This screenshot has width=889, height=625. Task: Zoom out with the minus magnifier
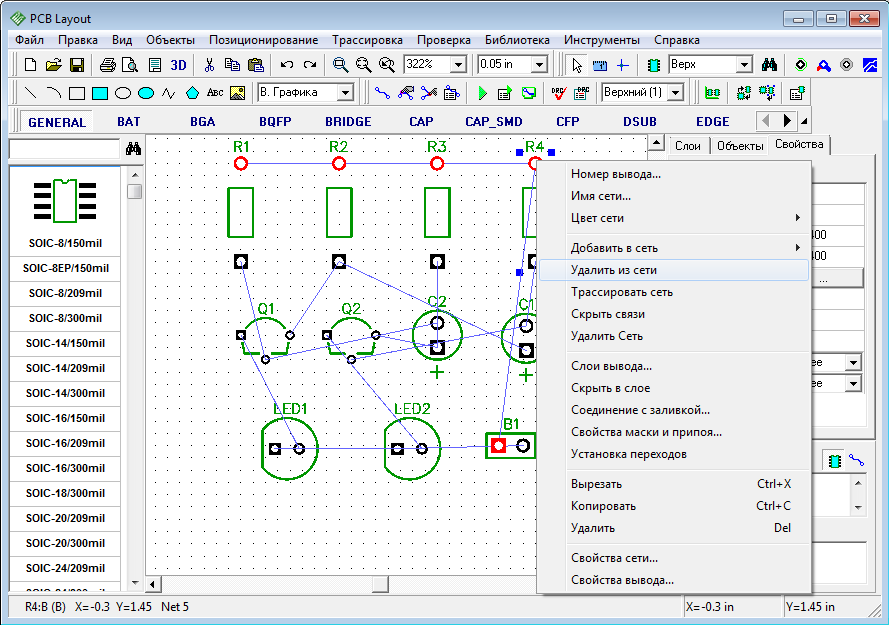363,65
